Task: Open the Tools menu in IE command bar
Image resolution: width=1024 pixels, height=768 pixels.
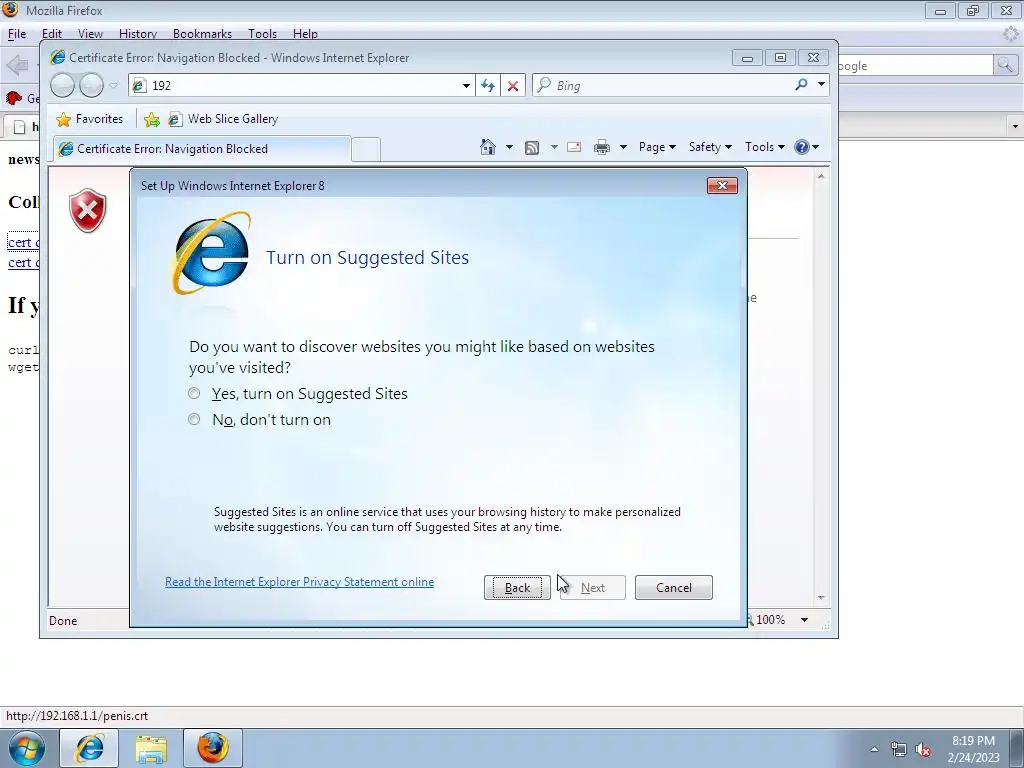Action: (x=765, y=147)
